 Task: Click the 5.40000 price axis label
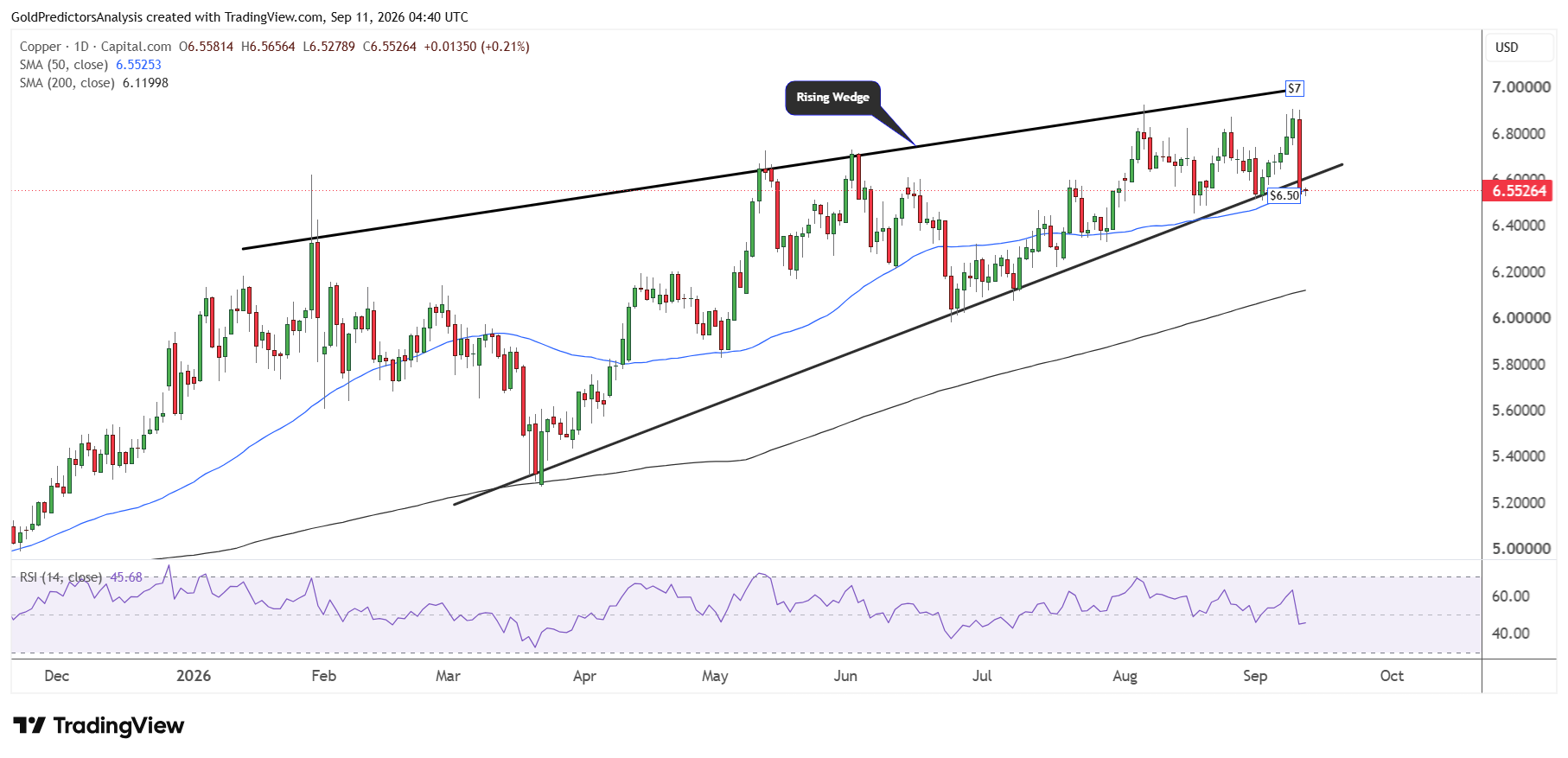[x=1519, y=456]
